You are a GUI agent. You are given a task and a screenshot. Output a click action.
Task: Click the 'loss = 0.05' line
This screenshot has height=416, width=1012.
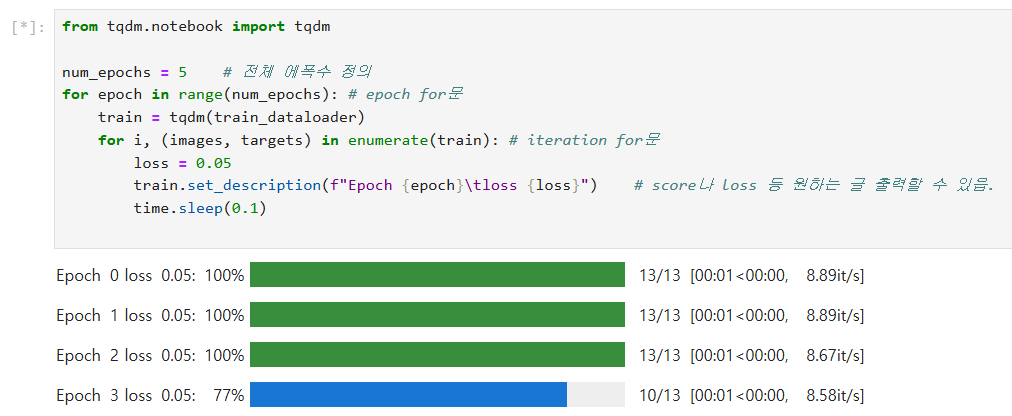pos(183,163)
